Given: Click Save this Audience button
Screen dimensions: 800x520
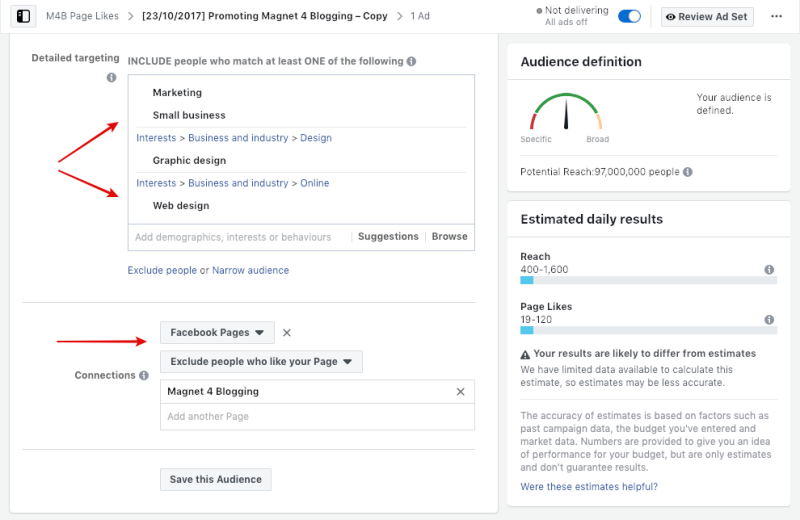Looking at the screenshot, I should [x=215, y=479].
